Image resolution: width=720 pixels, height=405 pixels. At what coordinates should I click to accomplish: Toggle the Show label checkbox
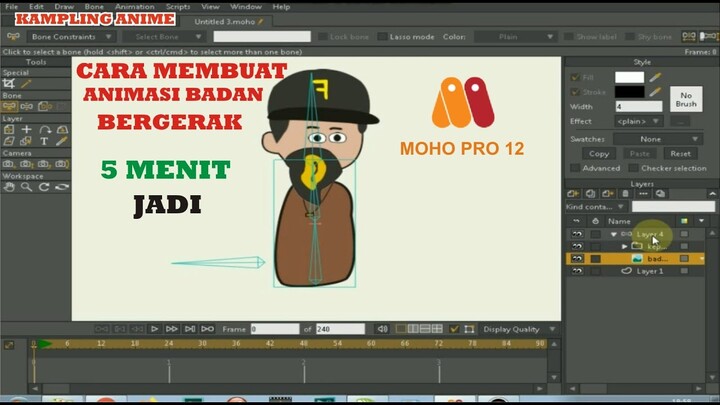pos(568,37)
